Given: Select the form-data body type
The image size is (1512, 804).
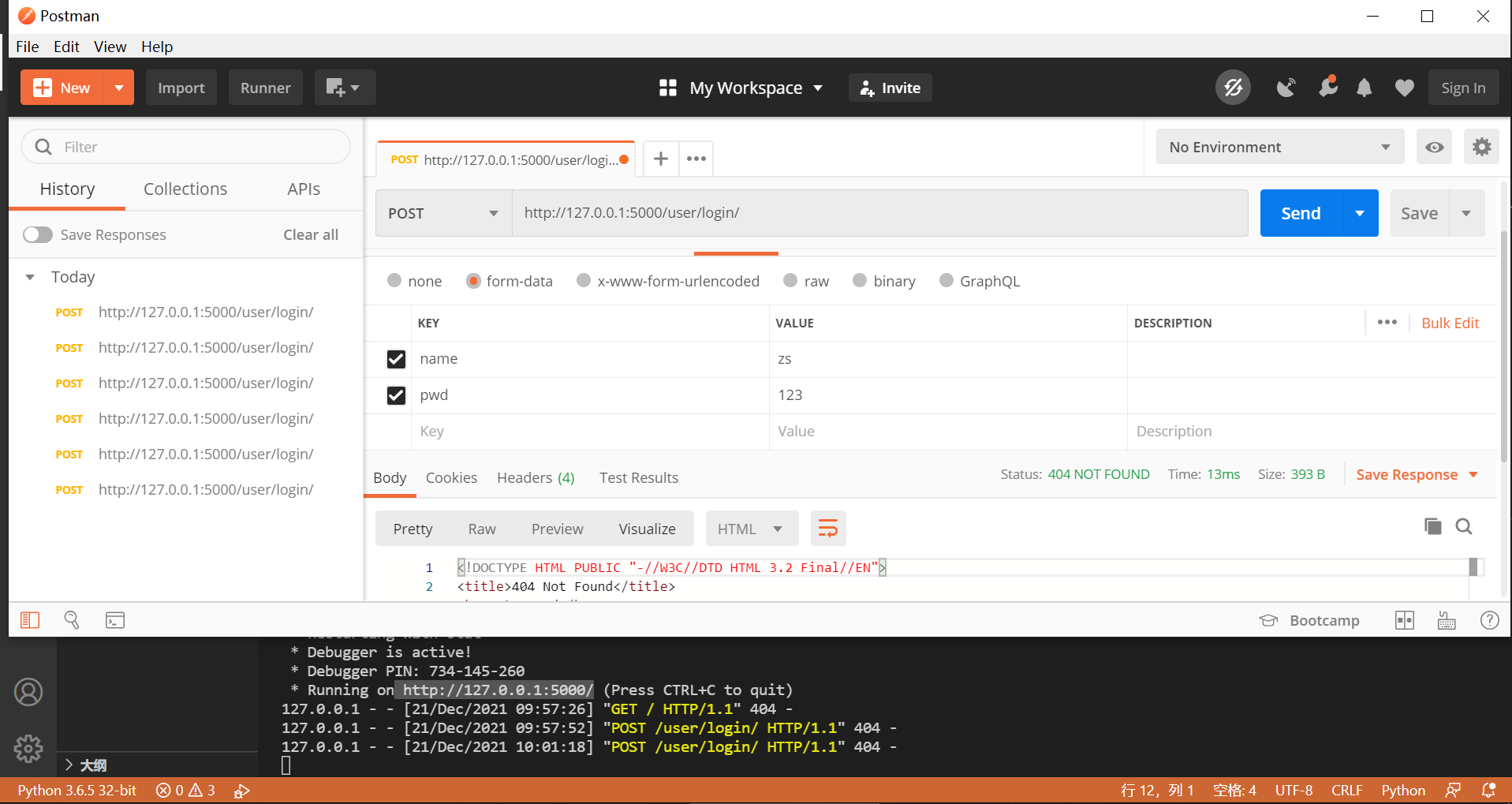Looking at the screenshot, I should [x=473, y=281].
